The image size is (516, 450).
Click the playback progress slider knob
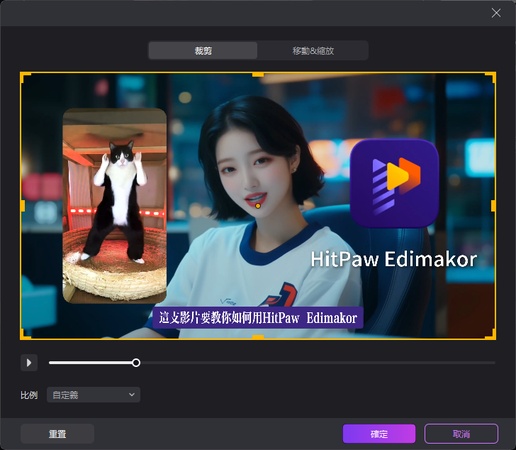point(136,363)
